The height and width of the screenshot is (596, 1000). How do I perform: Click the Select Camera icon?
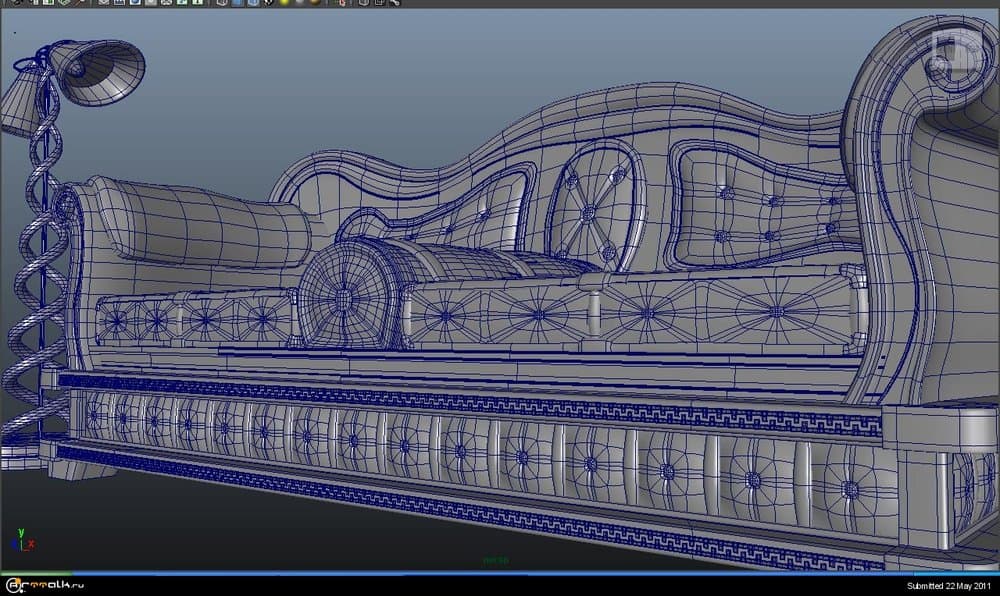click(18, 3)
